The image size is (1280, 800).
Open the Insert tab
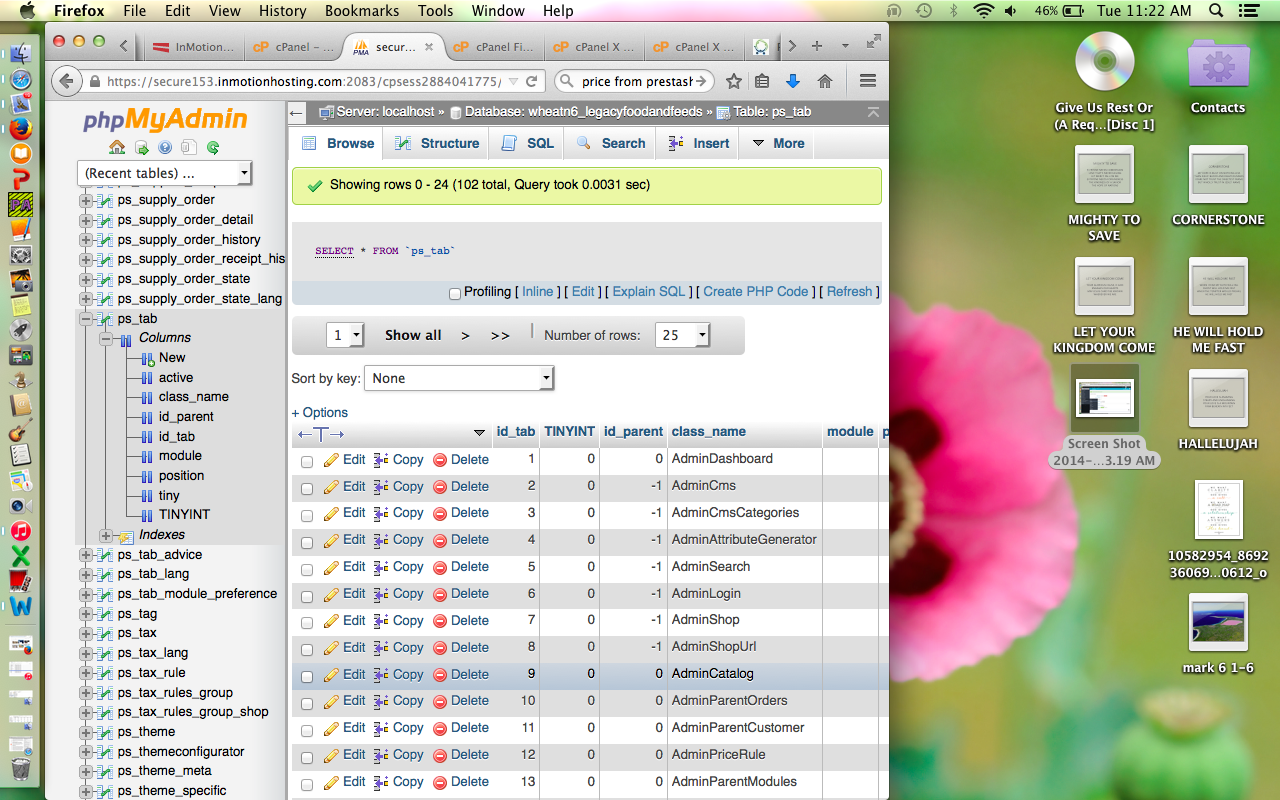click(699, 143)
